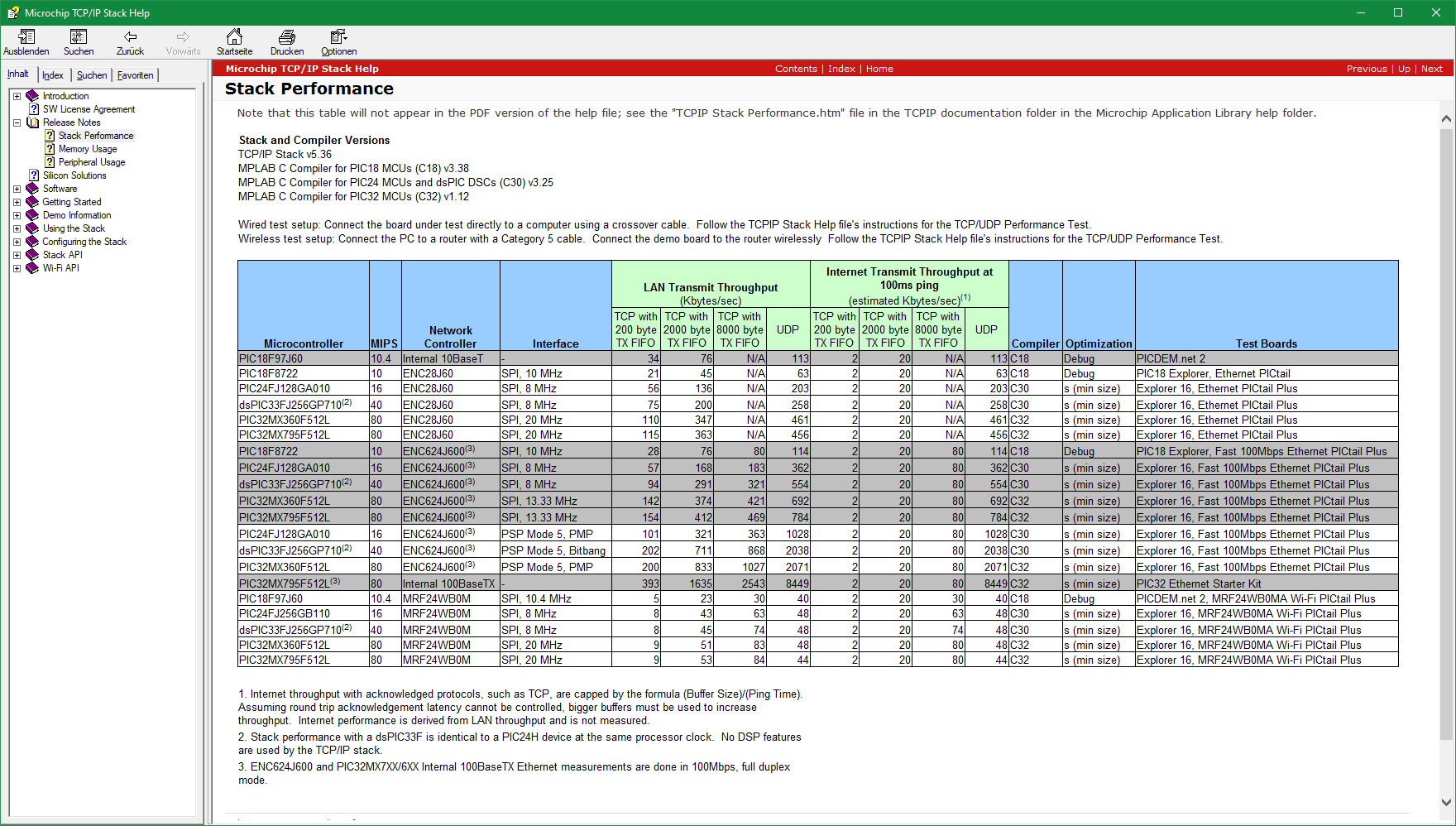Viewport: 1456px width, 826px height.
Task: Click the Using the Stack book icon
Action: [x=33, y=228]
